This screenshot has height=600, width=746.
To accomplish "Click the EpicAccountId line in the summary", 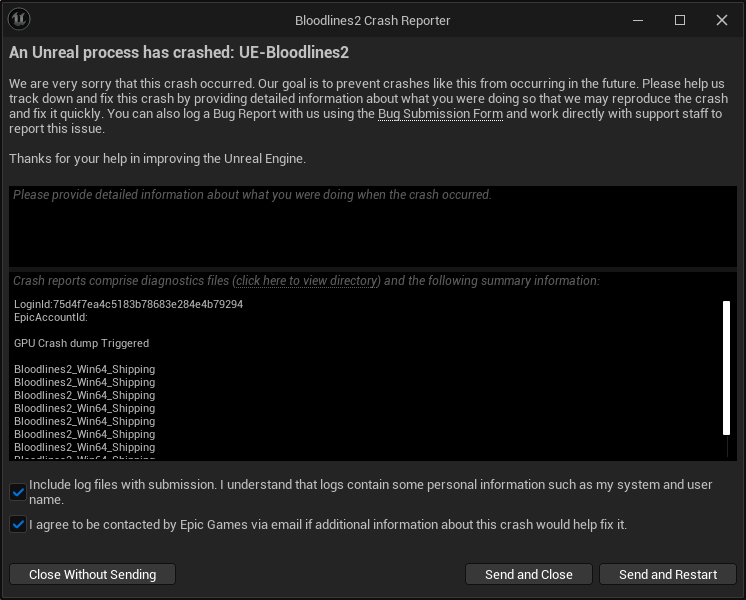I will tap(51, 317).
